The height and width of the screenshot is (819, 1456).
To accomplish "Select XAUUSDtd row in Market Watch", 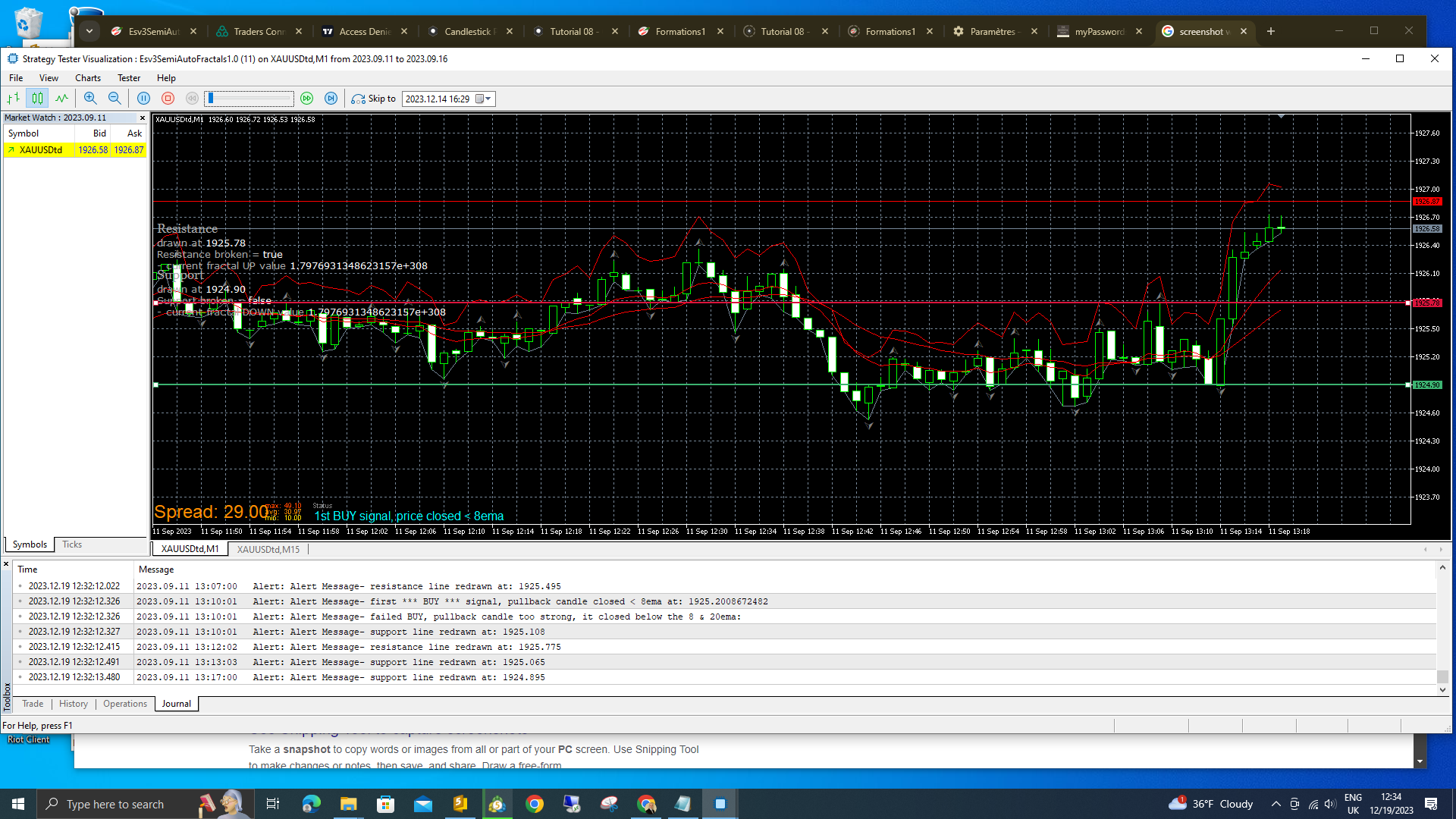I will (x=75, y=150).
